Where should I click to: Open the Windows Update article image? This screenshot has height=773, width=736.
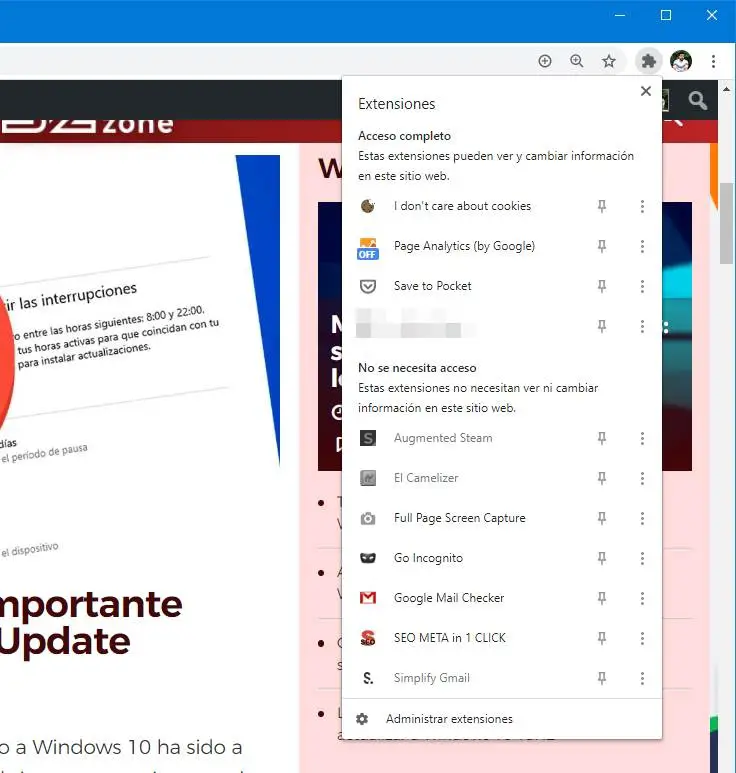140,311
